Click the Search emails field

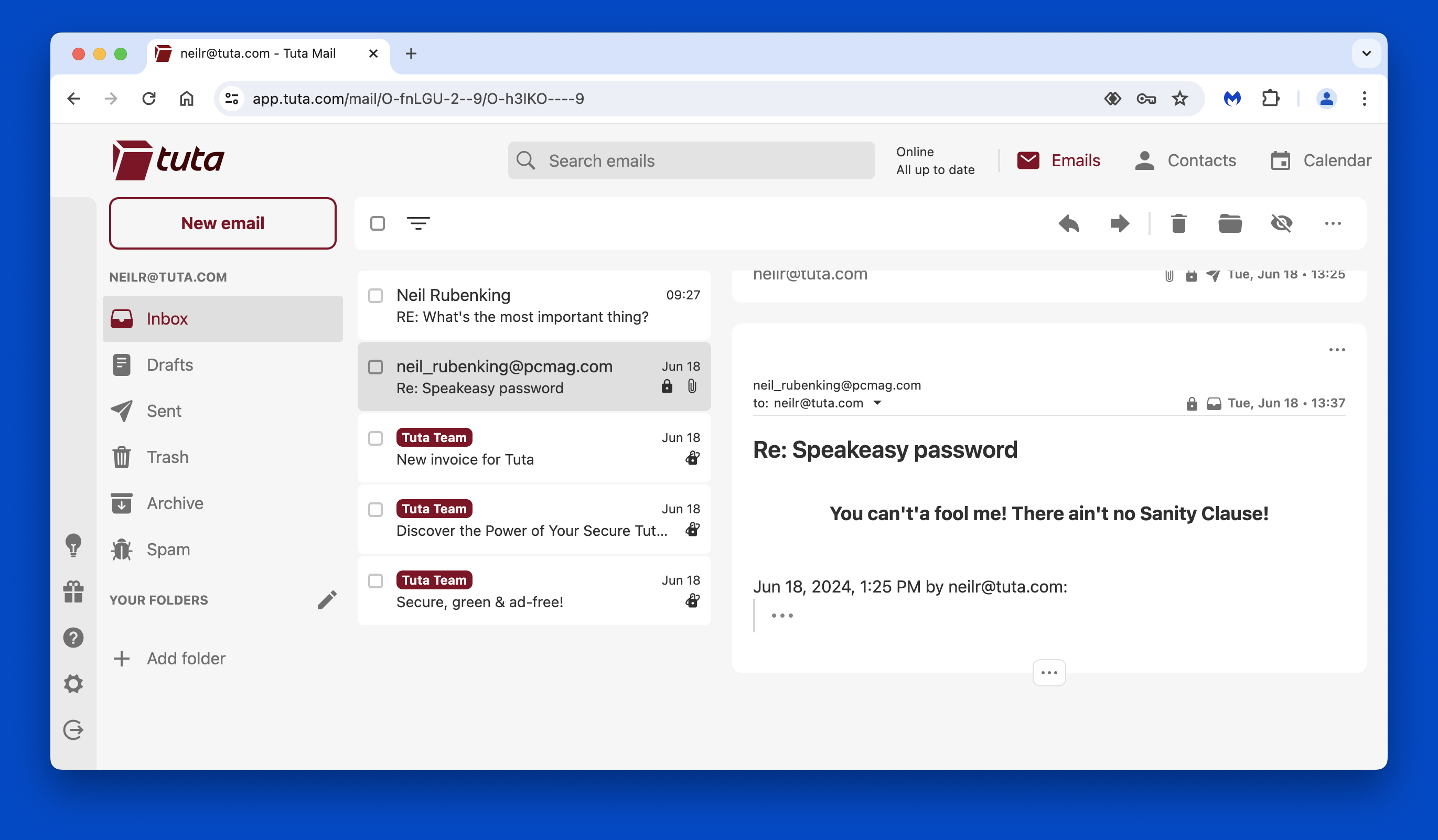[691, 160]
